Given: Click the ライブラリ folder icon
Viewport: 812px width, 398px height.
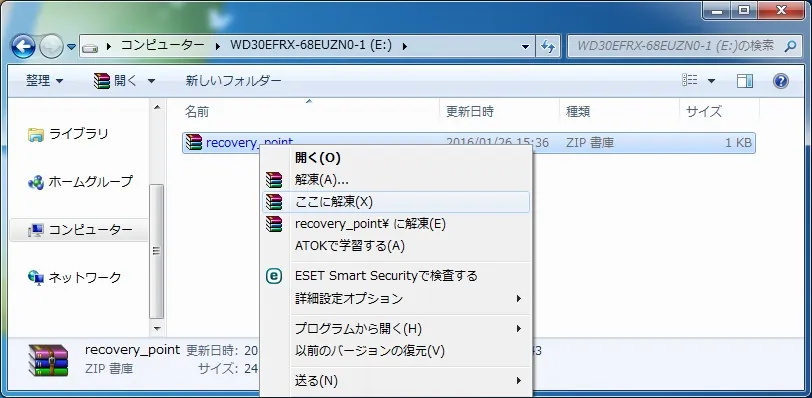Looking at the screenshot, I should tap(36, 135).
